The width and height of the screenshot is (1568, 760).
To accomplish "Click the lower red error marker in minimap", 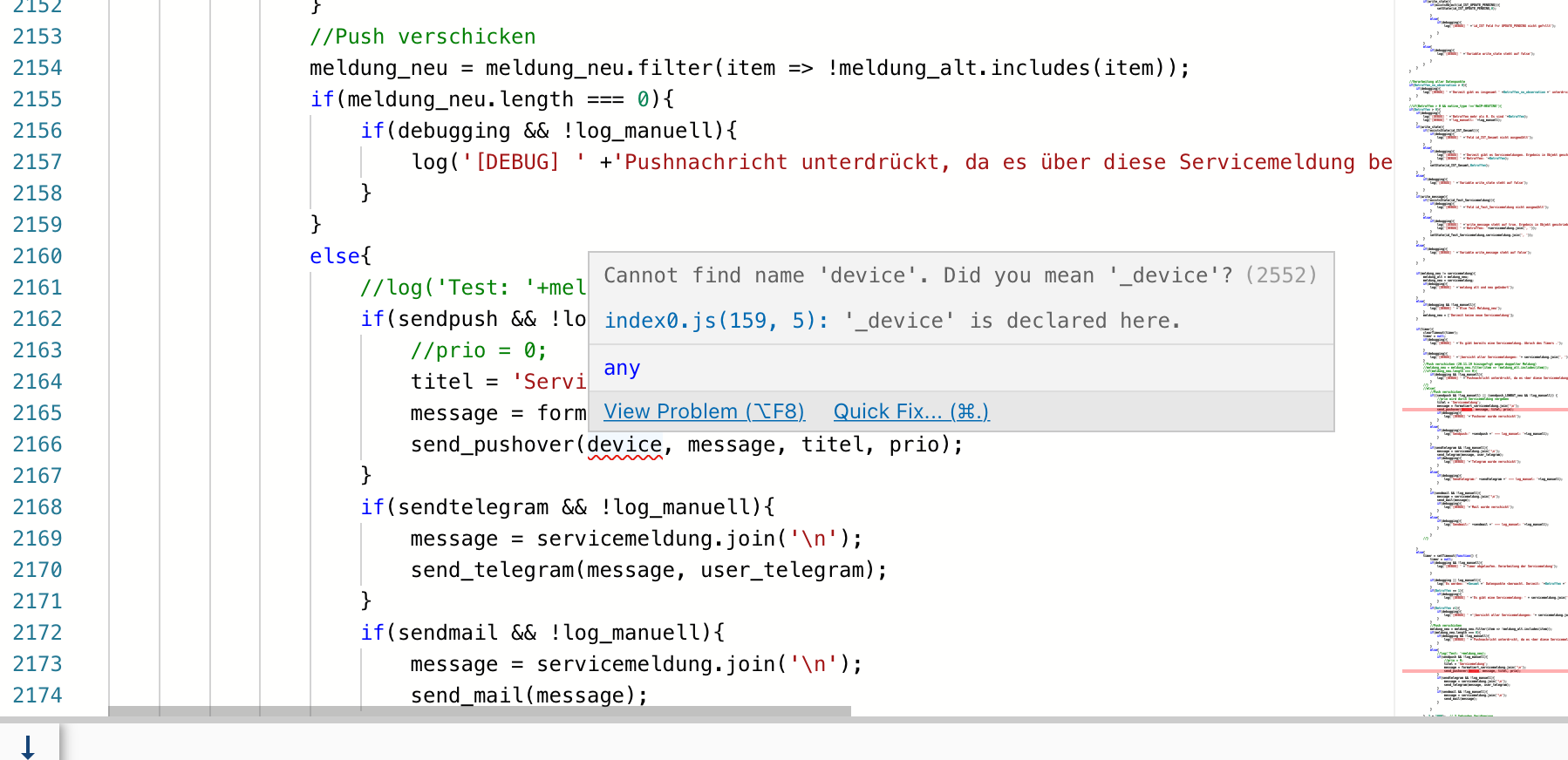I will click(x=1484, y=671).
